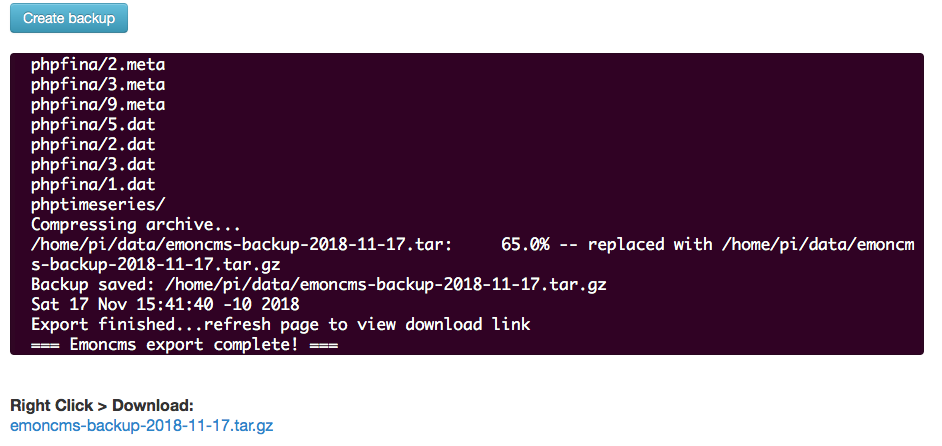Viewport: 942px width, 446px height.
Task: Click the phpfina/3.dat log line
Action: 93,164
